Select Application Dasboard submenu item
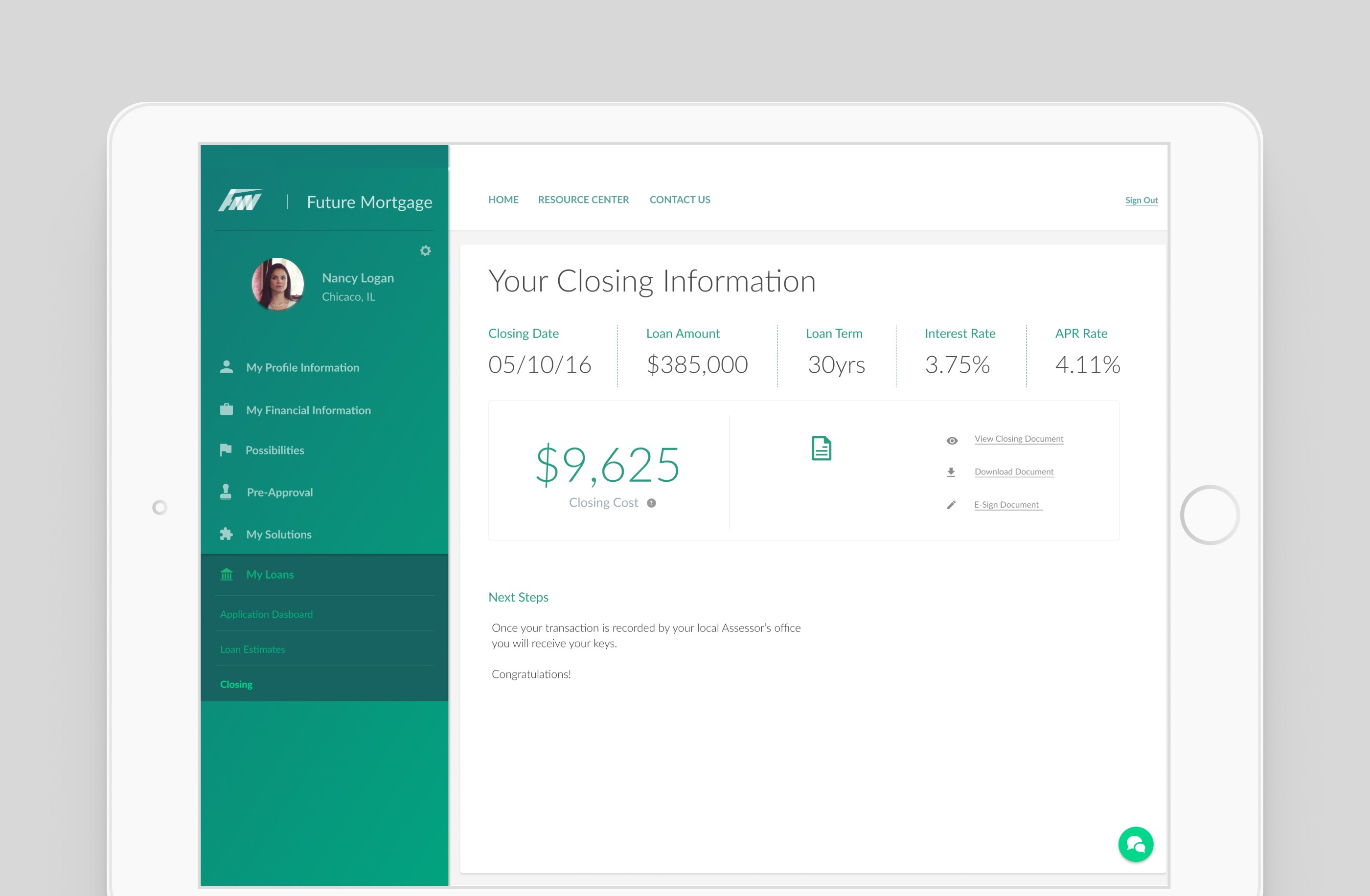The image size is (1370, 896). click(267, 614)
